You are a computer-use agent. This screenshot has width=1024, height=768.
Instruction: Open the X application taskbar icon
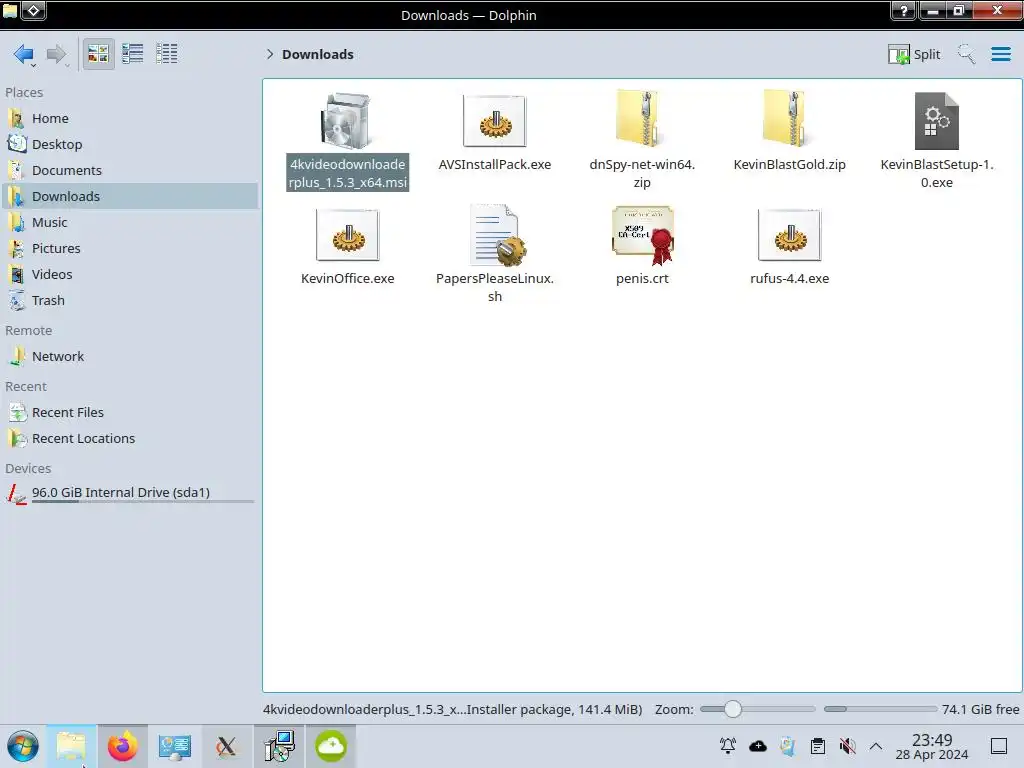click(x=227, y=746)
